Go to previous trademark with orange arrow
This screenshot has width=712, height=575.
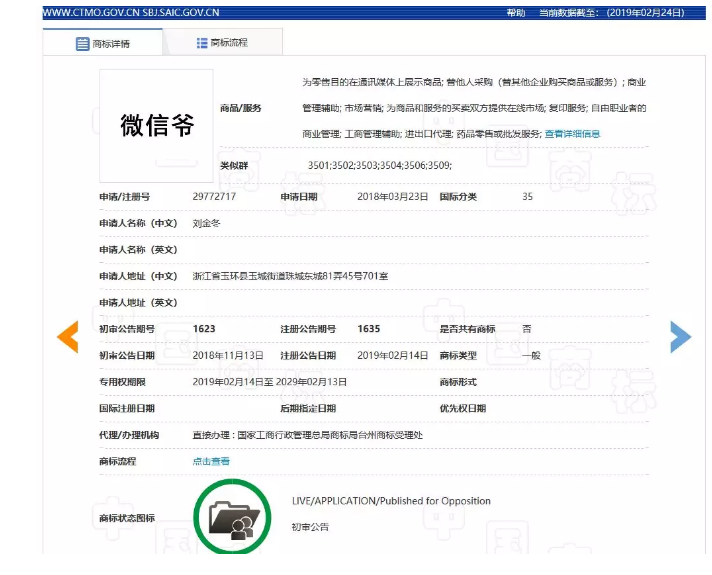(68, 337)
